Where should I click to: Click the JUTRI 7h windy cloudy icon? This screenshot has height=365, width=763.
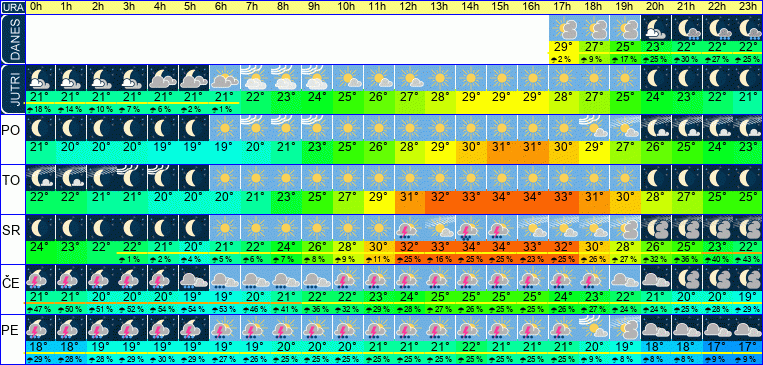click(256, 77)
